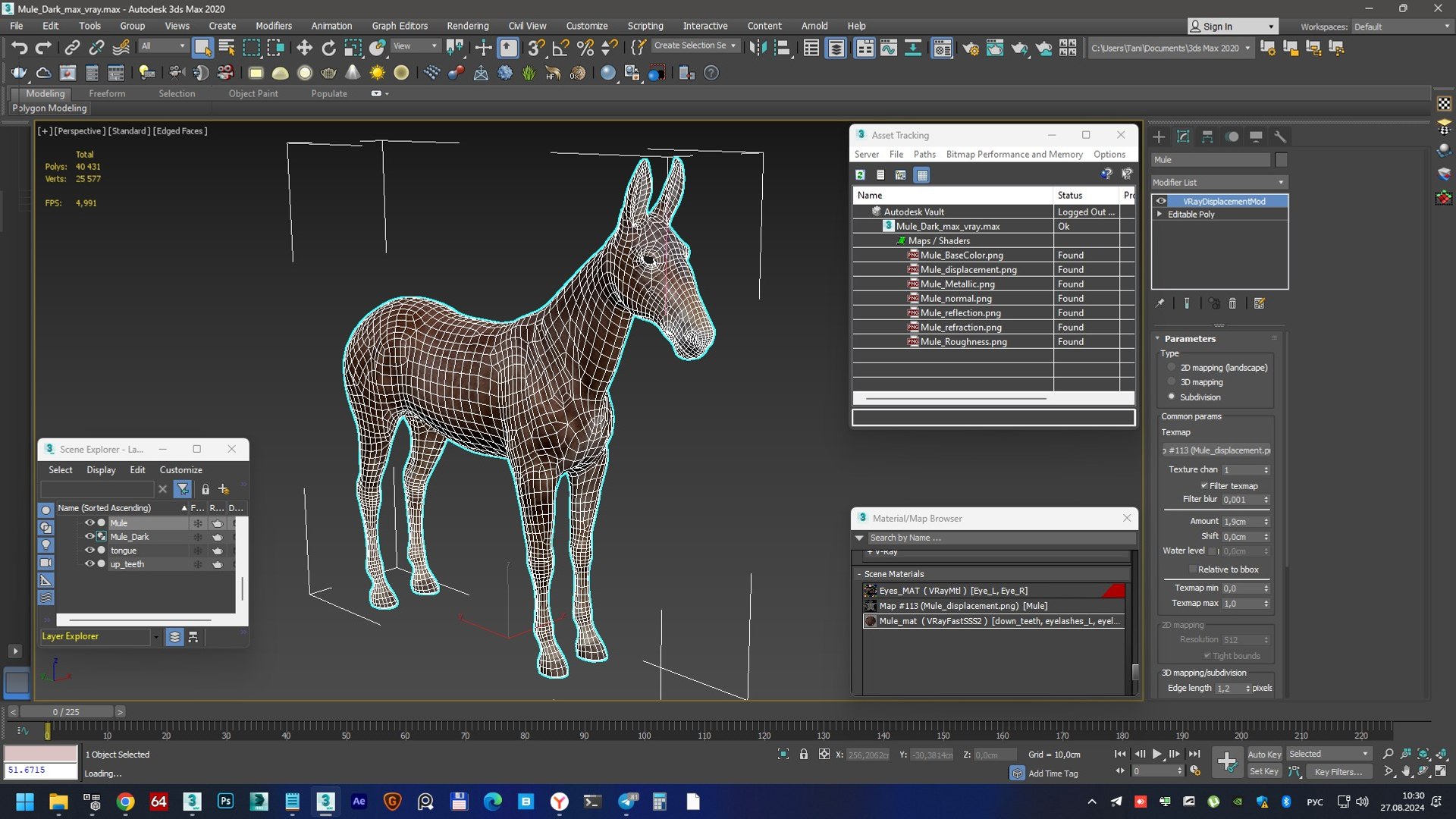Open the Modifiers menu

(x=273, y=26)
